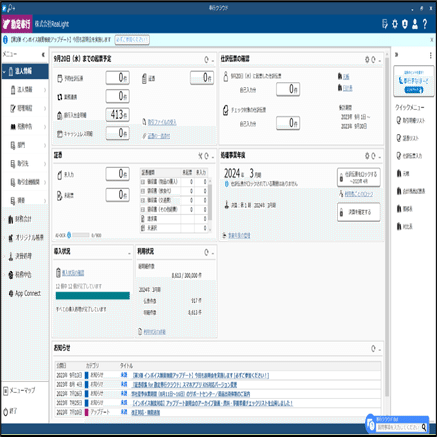Click the 413件 bank statement count box

(118, 115)
